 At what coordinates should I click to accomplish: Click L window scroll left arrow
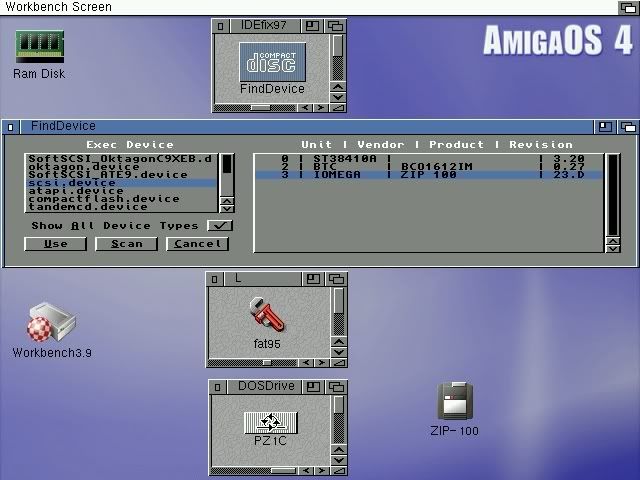click(306, 363)
